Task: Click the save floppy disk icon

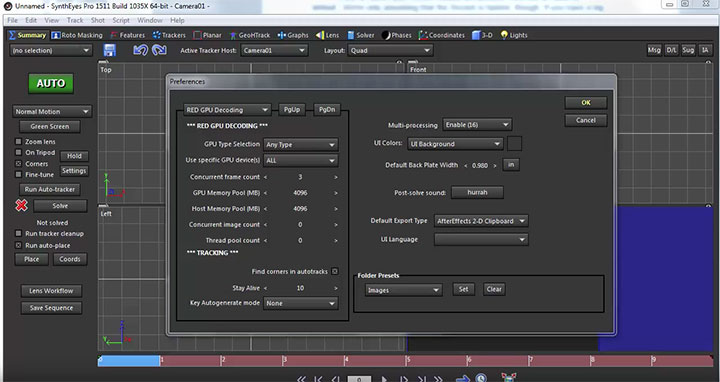Action: click(110, 50)
